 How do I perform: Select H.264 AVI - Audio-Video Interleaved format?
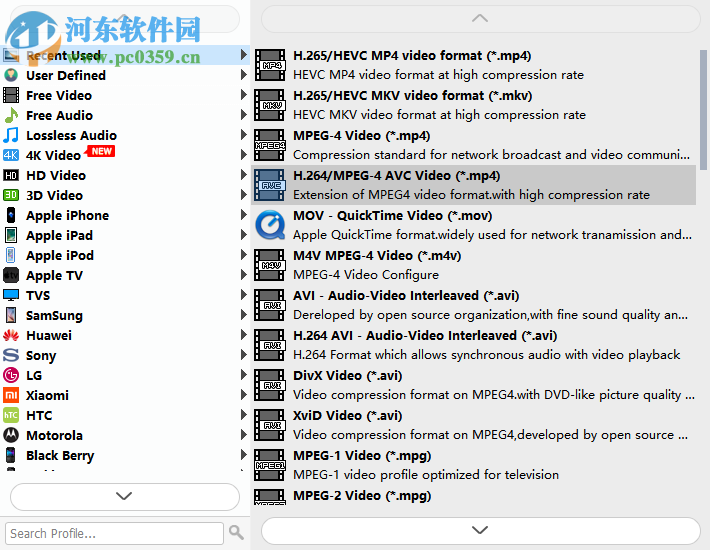474,344
